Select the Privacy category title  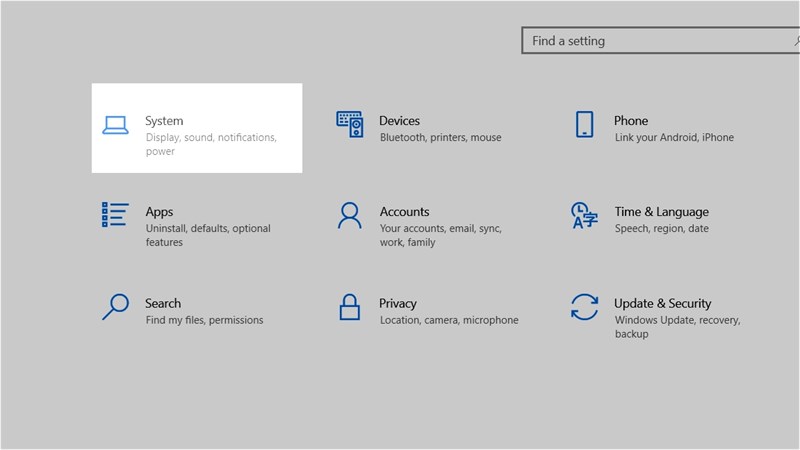(398, 303)
